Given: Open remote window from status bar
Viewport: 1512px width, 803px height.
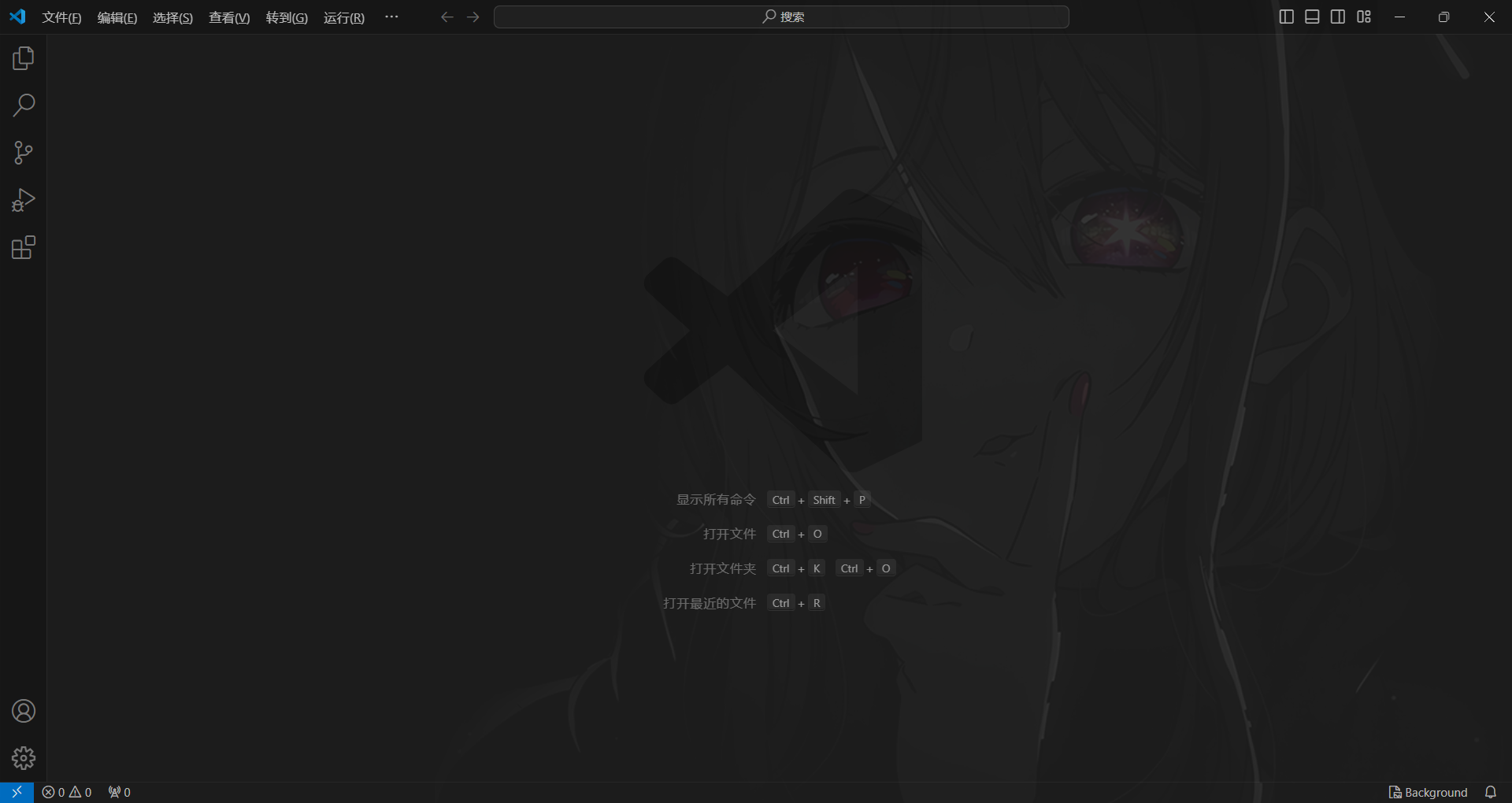Looking at the screenshot, I should [x=17, y=792].
